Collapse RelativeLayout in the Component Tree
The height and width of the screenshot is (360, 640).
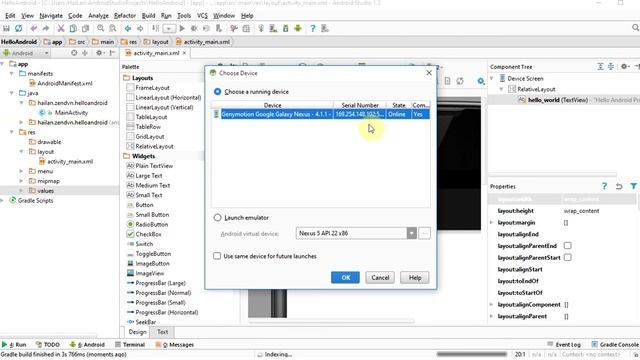502,89
